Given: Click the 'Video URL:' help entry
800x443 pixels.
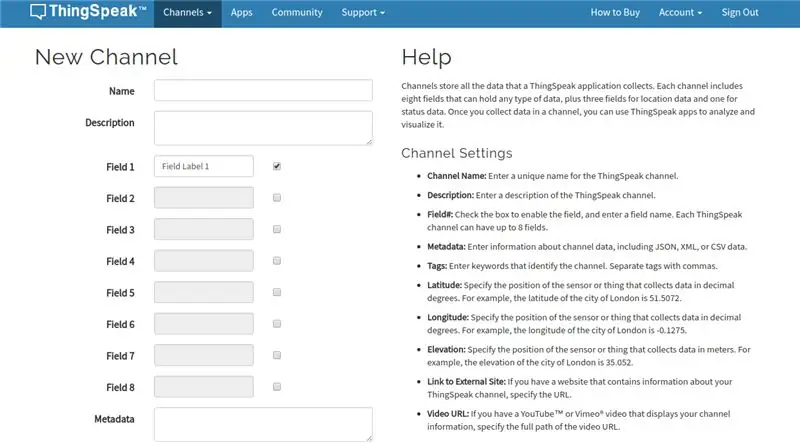Looking at the screenshot, I should [579, 420].
